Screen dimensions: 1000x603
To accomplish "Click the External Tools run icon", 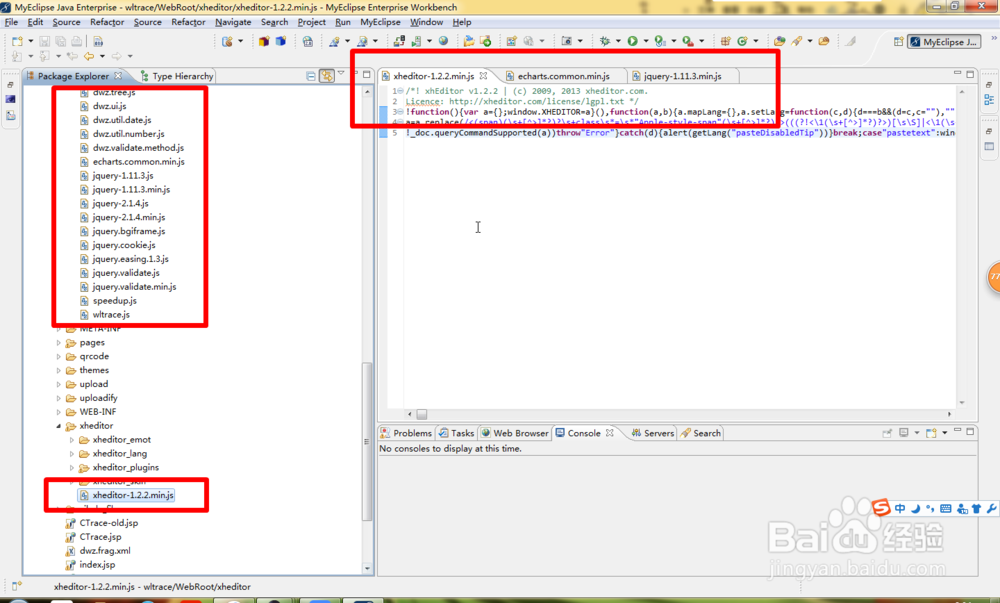I will tap(688, 41).
